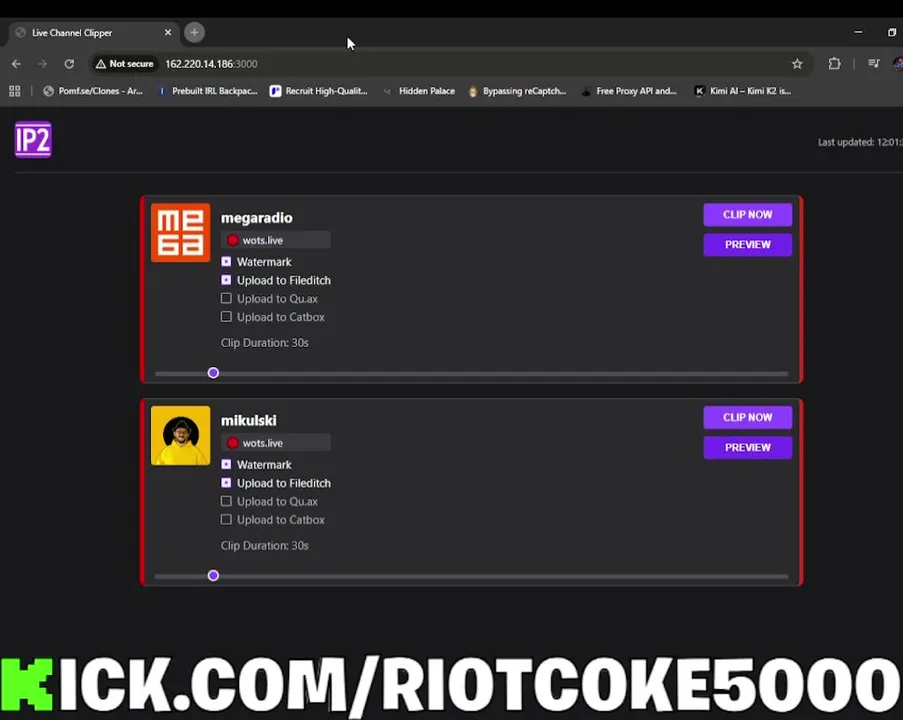Enable Upload to Qu.ax for megaradio

pyautogui.click(x=226, y=298)
